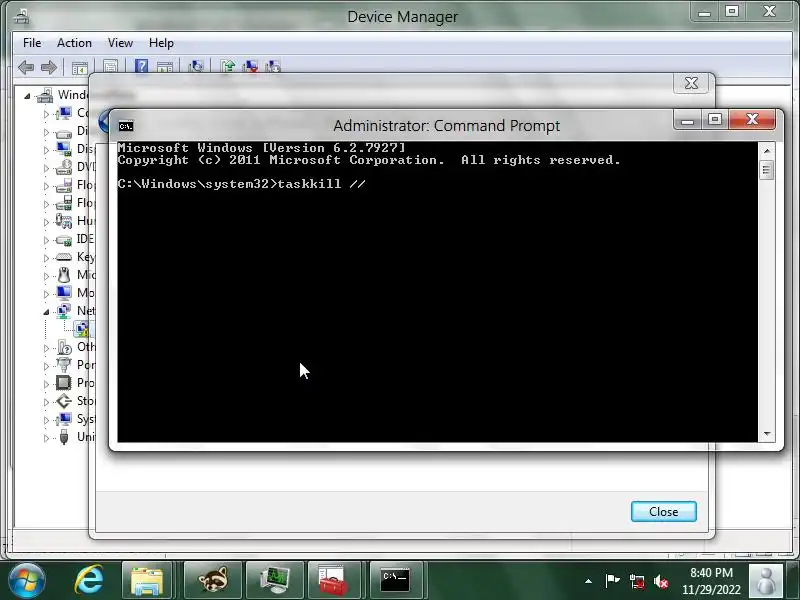Screen dimensions: 800x600
Task: Click the Command Prompt vertical scrollbar thumb
Action: tap(766, 170)
